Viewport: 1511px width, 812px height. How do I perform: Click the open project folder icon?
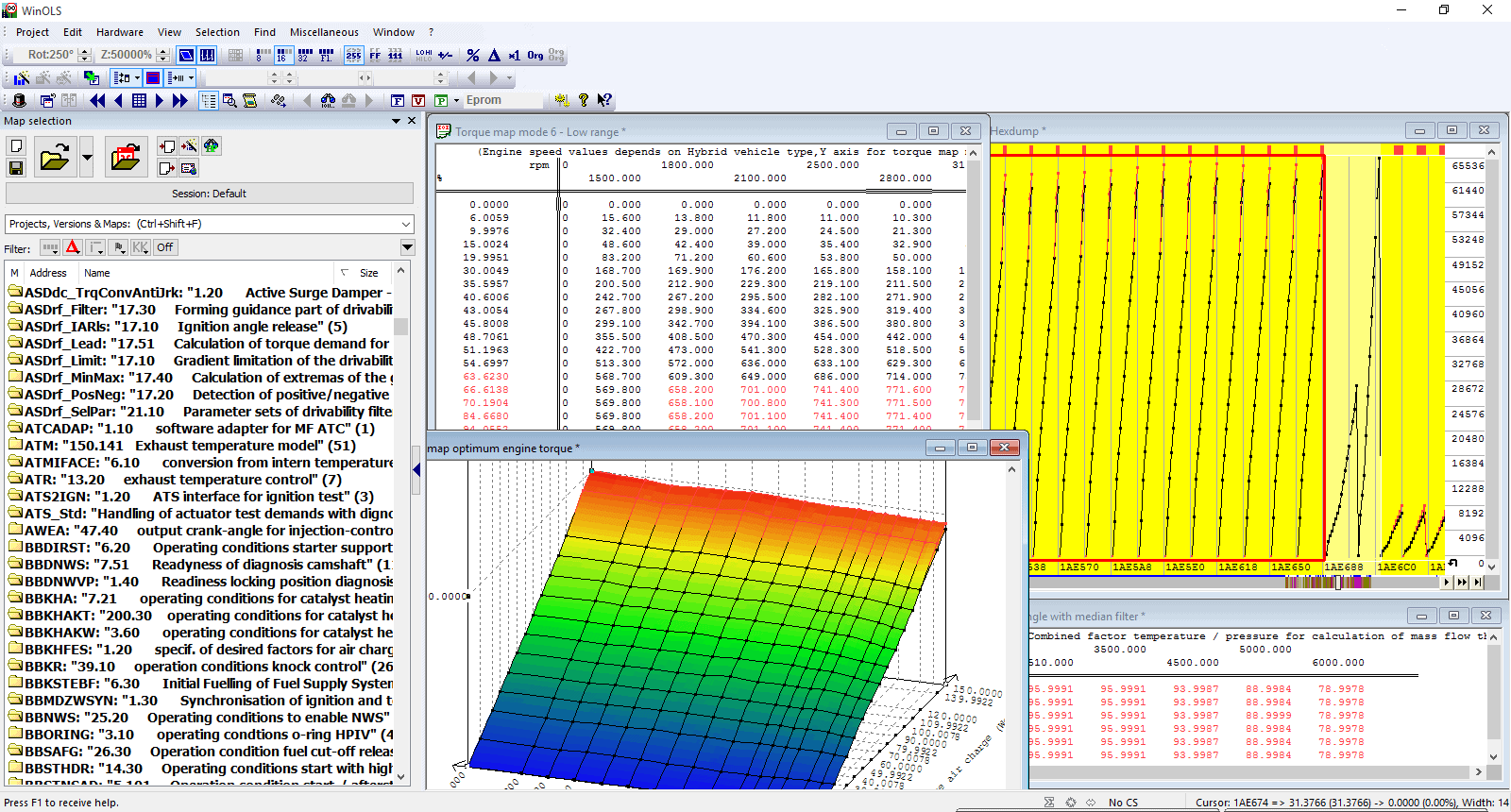55,157
